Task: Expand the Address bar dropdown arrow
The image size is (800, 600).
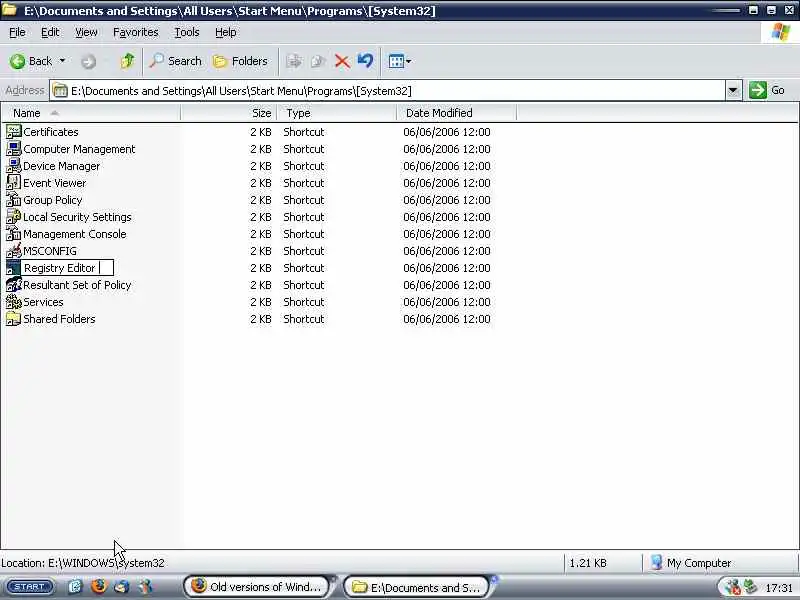Action: pos(733,91)
